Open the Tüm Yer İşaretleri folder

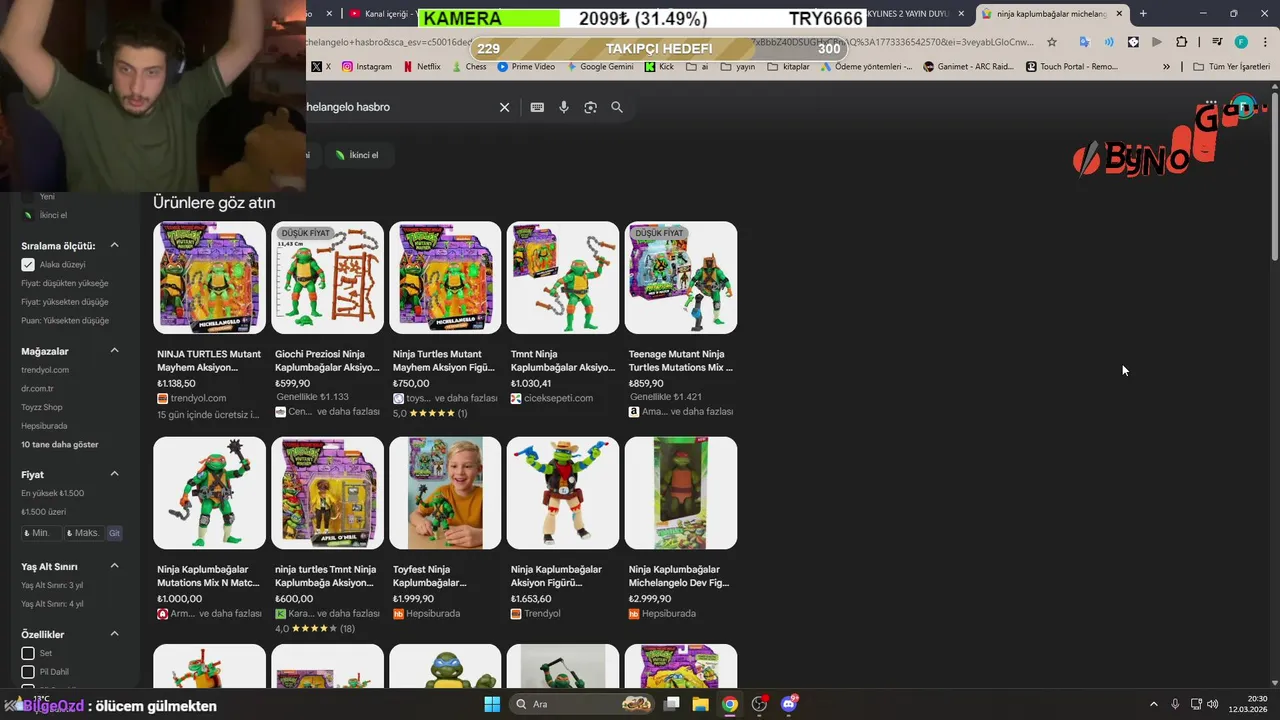coord(1233,67)
